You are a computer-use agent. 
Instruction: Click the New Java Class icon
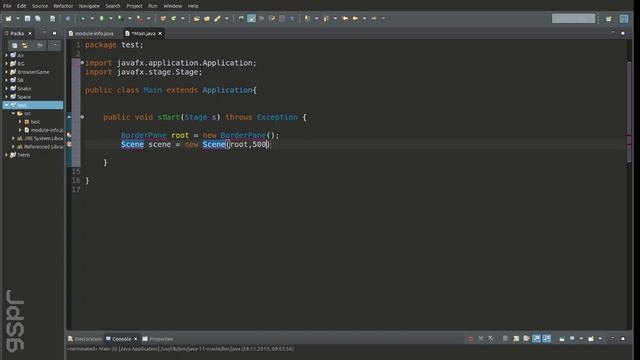pyautogui.click(x=174, y=18)
